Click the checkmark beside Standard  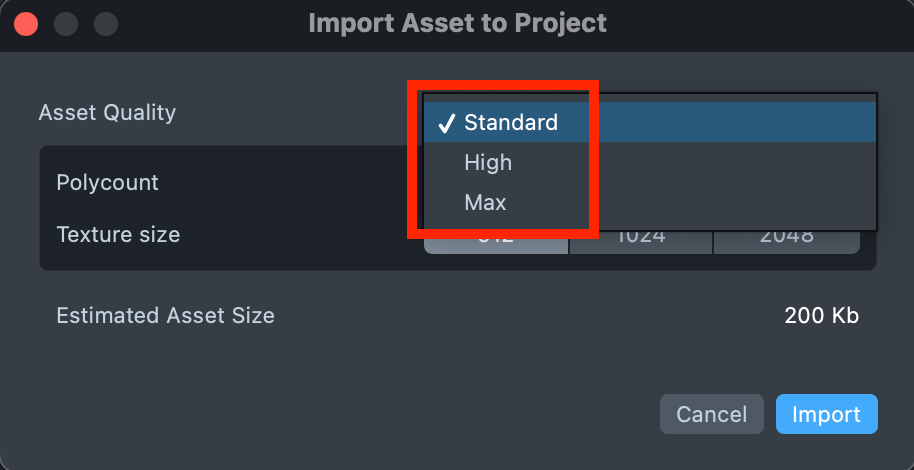[445, 123]
